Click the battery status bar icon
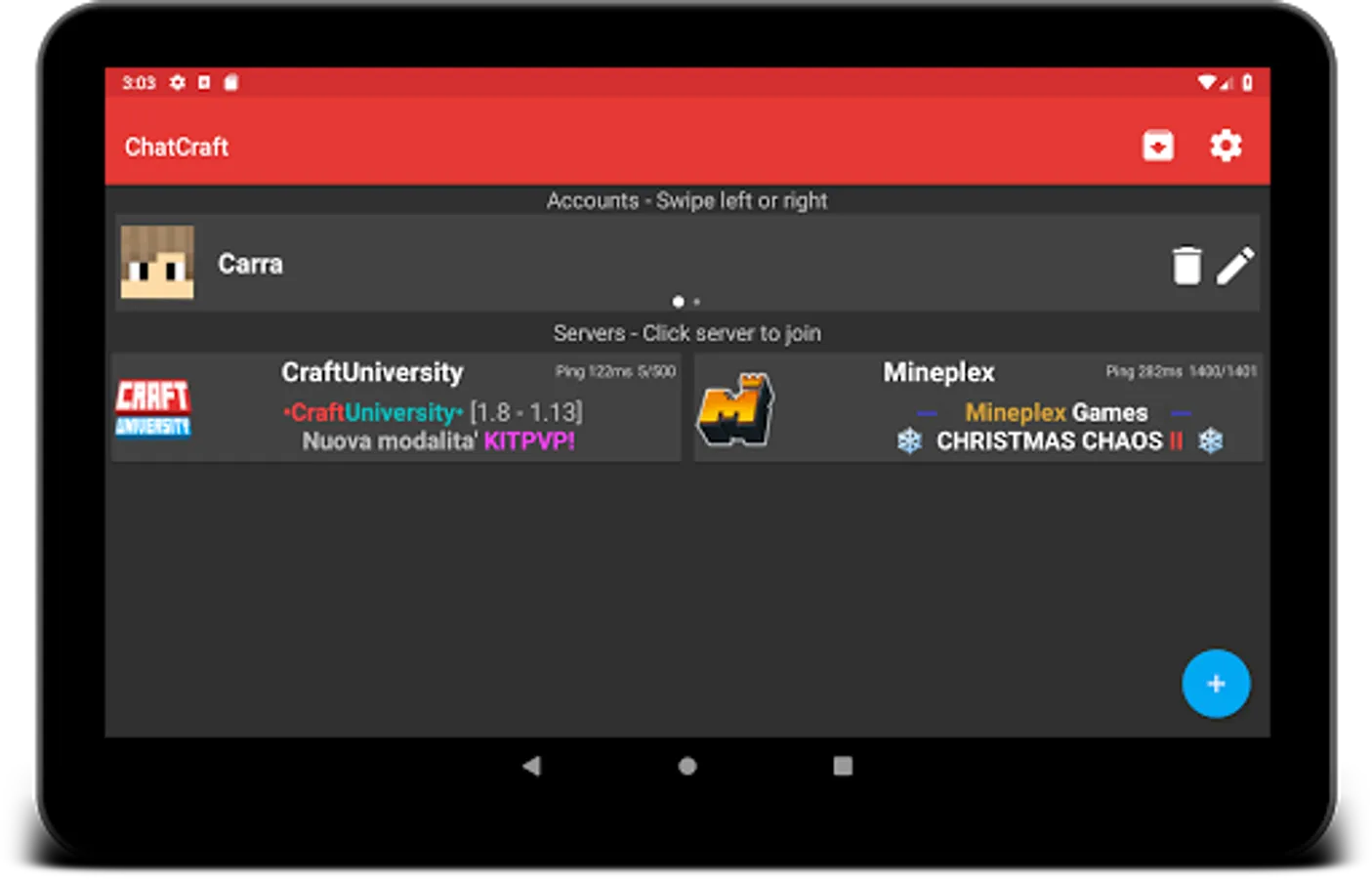The width and height of the screenshot is (1372, 879). (1247, 82)
